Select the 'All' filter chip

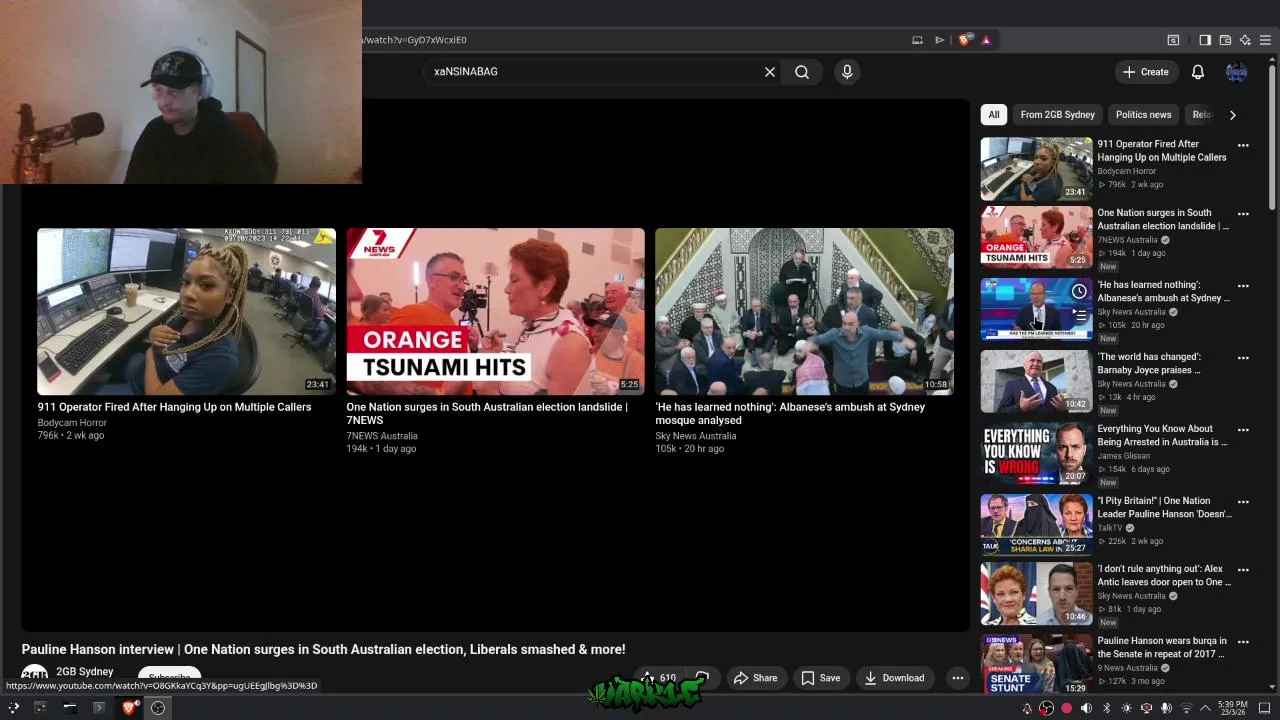point(993,115)
